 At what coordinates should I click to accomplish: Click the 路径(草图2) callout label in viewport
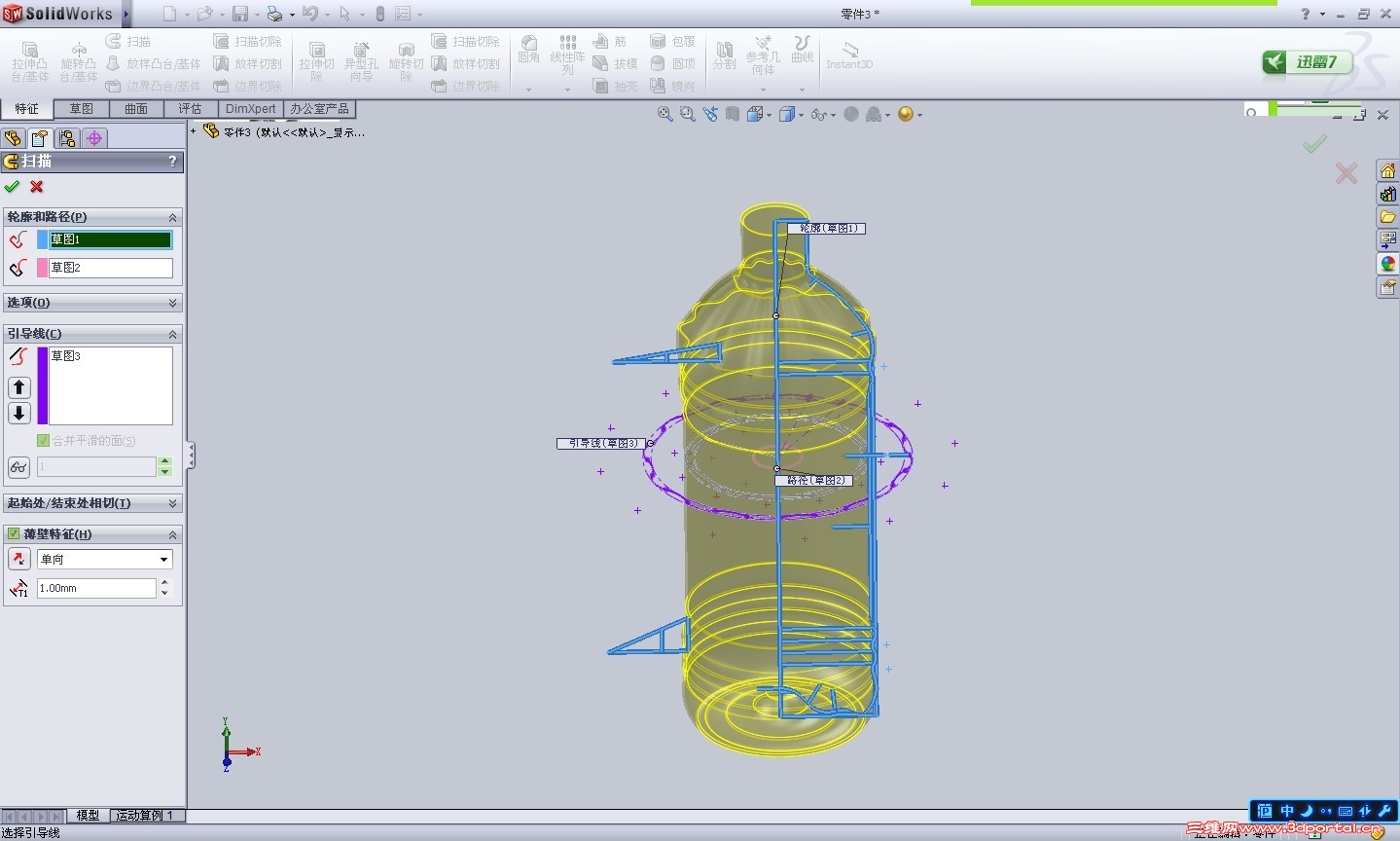[814, 480]
